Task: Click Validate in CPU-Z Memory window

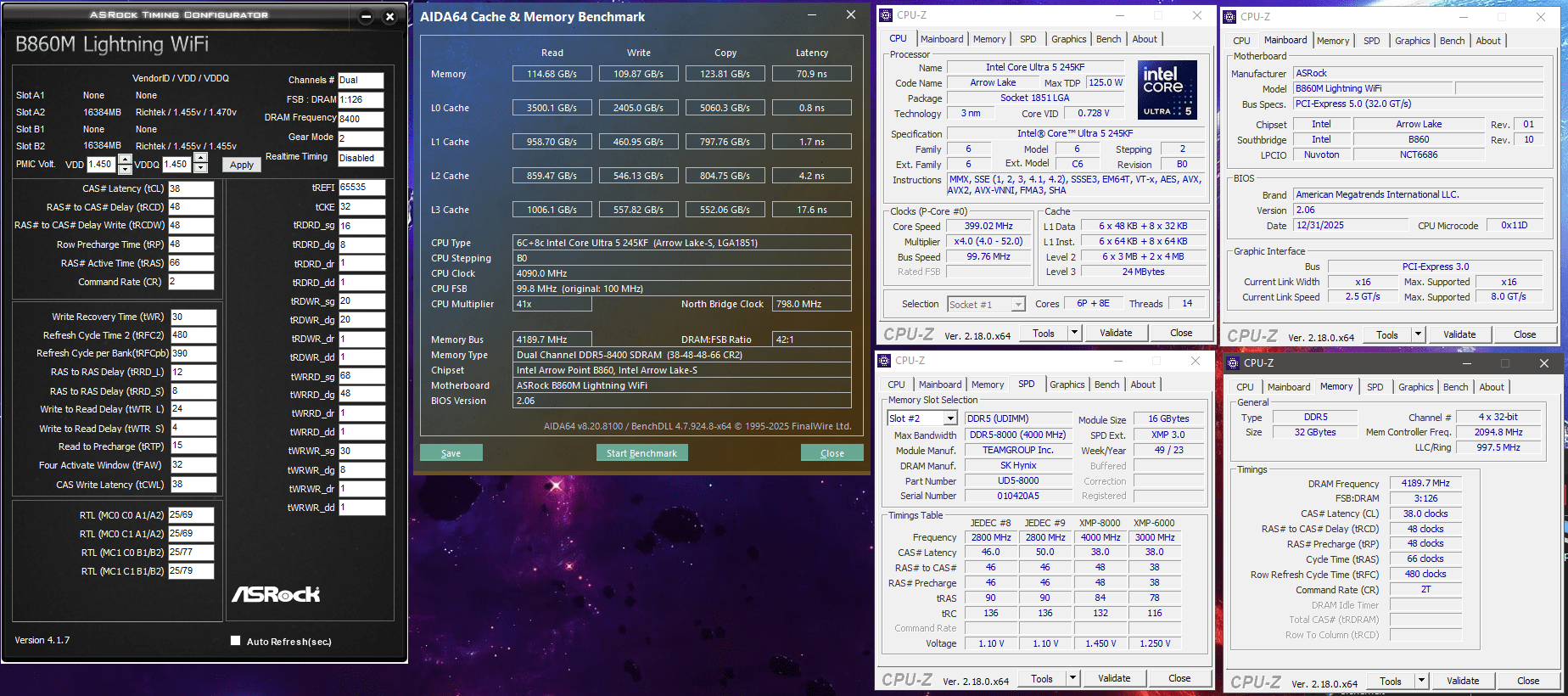Action: point(1463,681)
